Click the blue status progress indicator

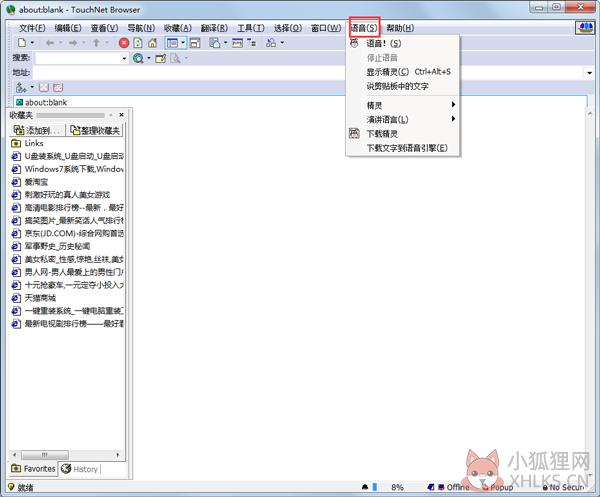point(375,487)
